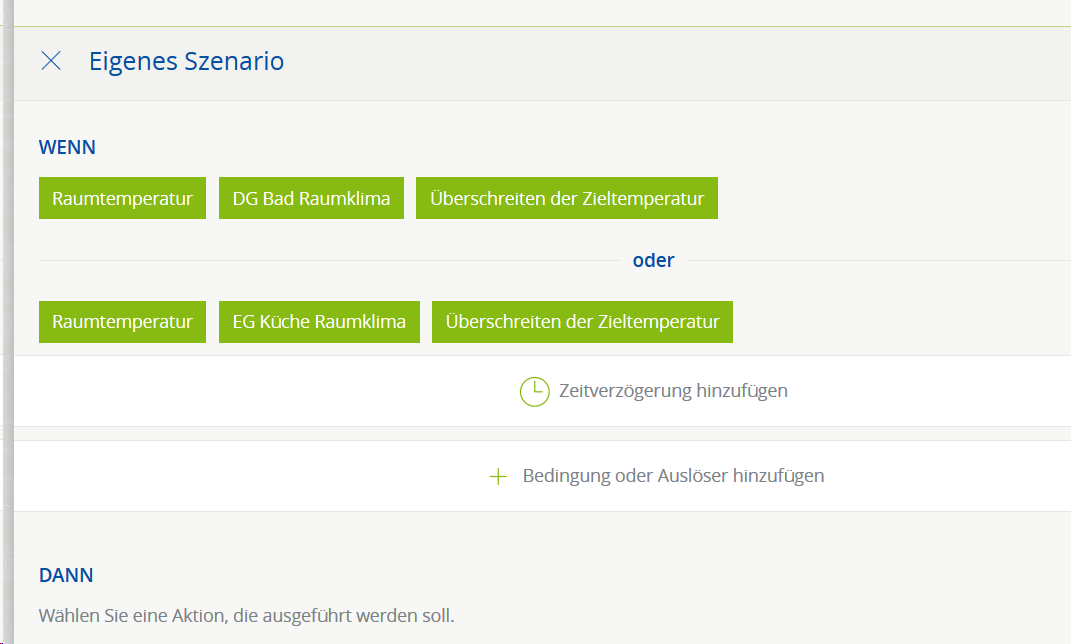1071x644 pixels.
Task: Click the Eigenes Szenario title
Action: [186, 61]
